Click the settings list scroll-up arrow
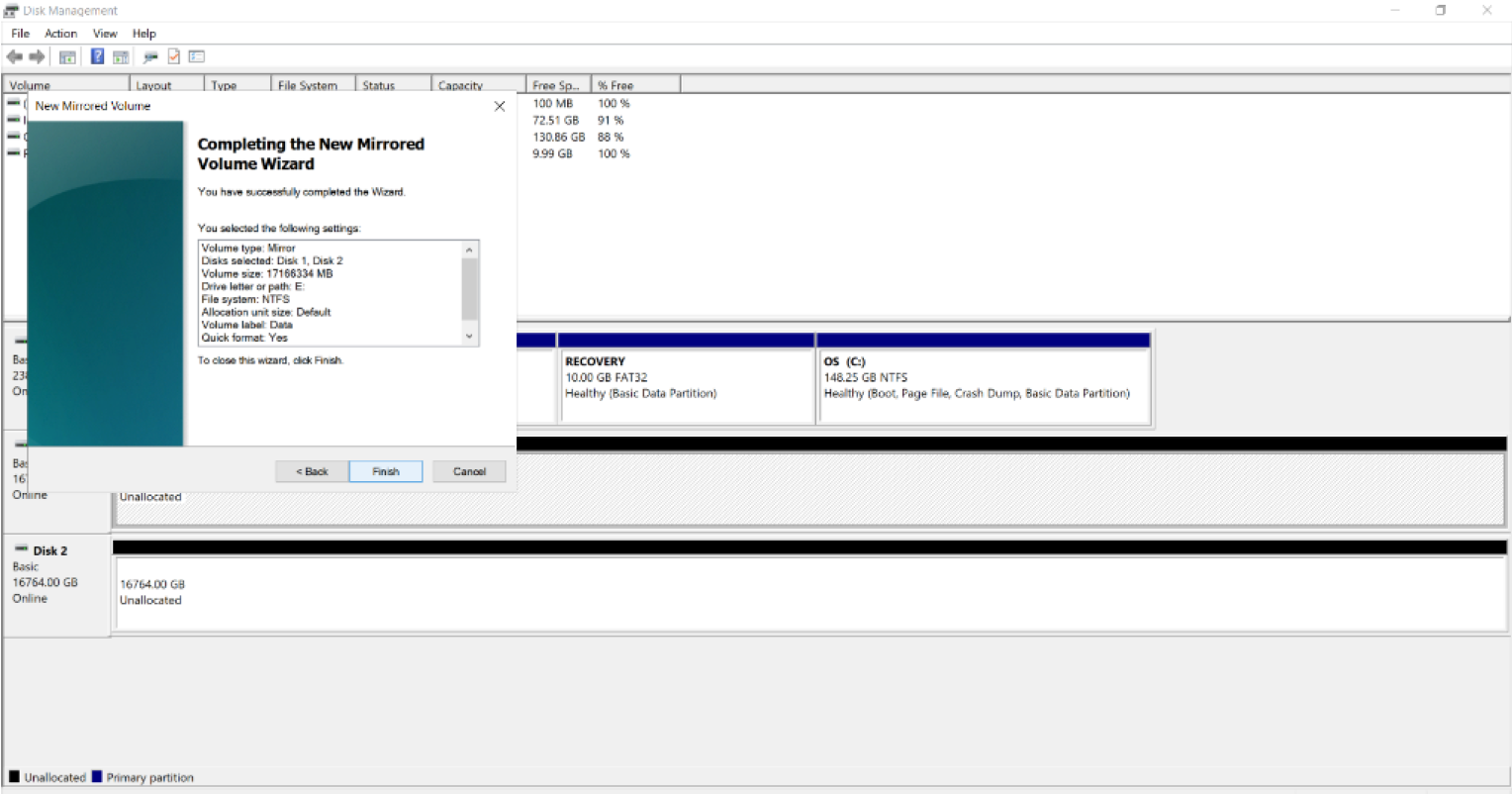Image resolution: width=1512 pixels, height=794 pixels. 470,248
